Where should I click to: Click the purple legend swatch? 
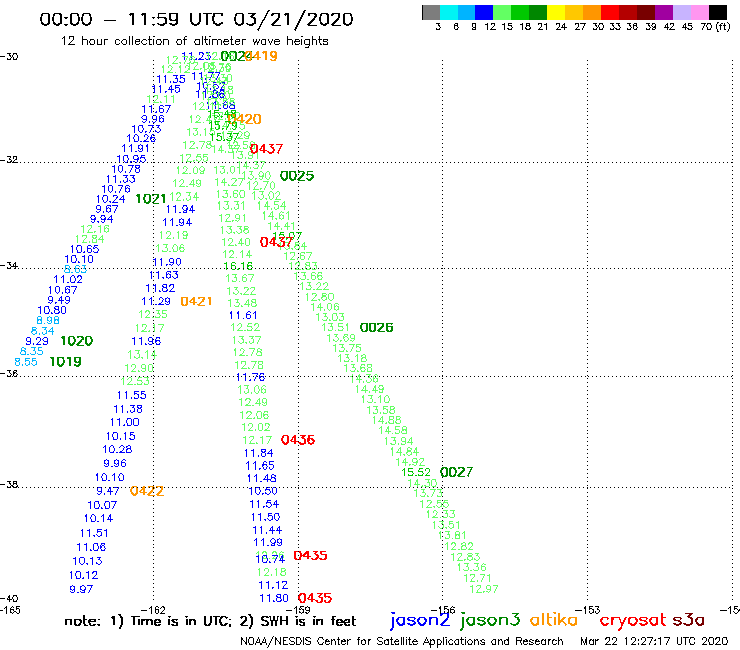click(663, 12)
